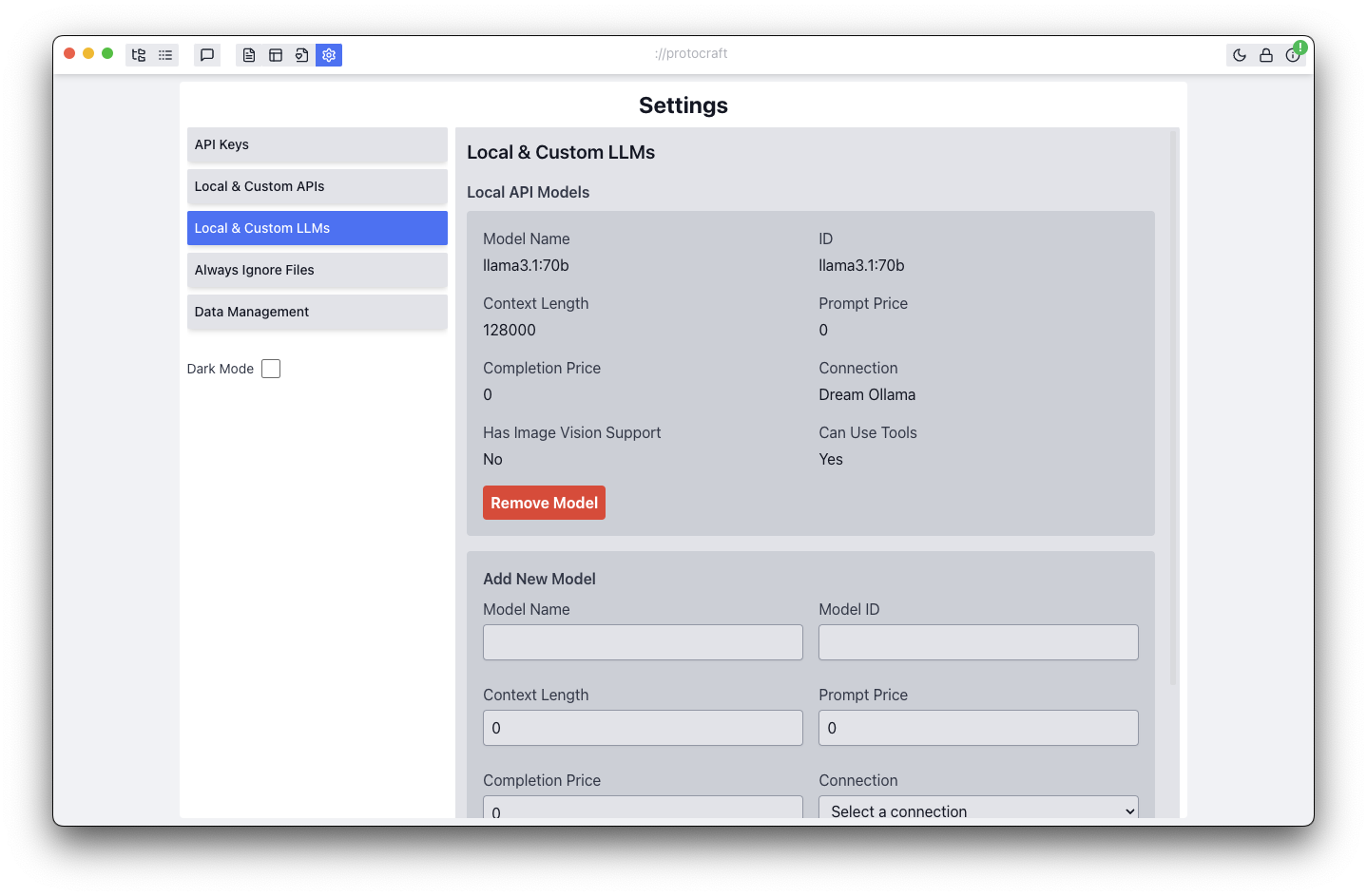Viewport: 1367px width, 896px height.
Task: Open the layout template icon
Action: pos(276,55)
